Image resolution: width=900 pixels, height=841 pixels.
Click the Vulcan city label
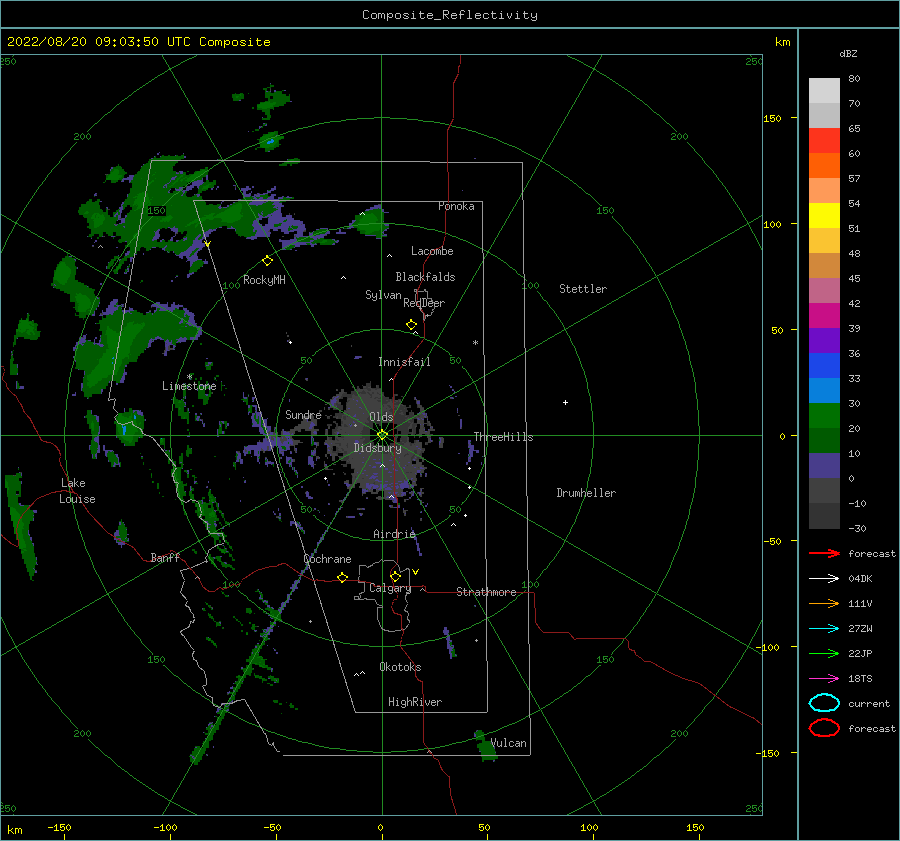point(508,743)
